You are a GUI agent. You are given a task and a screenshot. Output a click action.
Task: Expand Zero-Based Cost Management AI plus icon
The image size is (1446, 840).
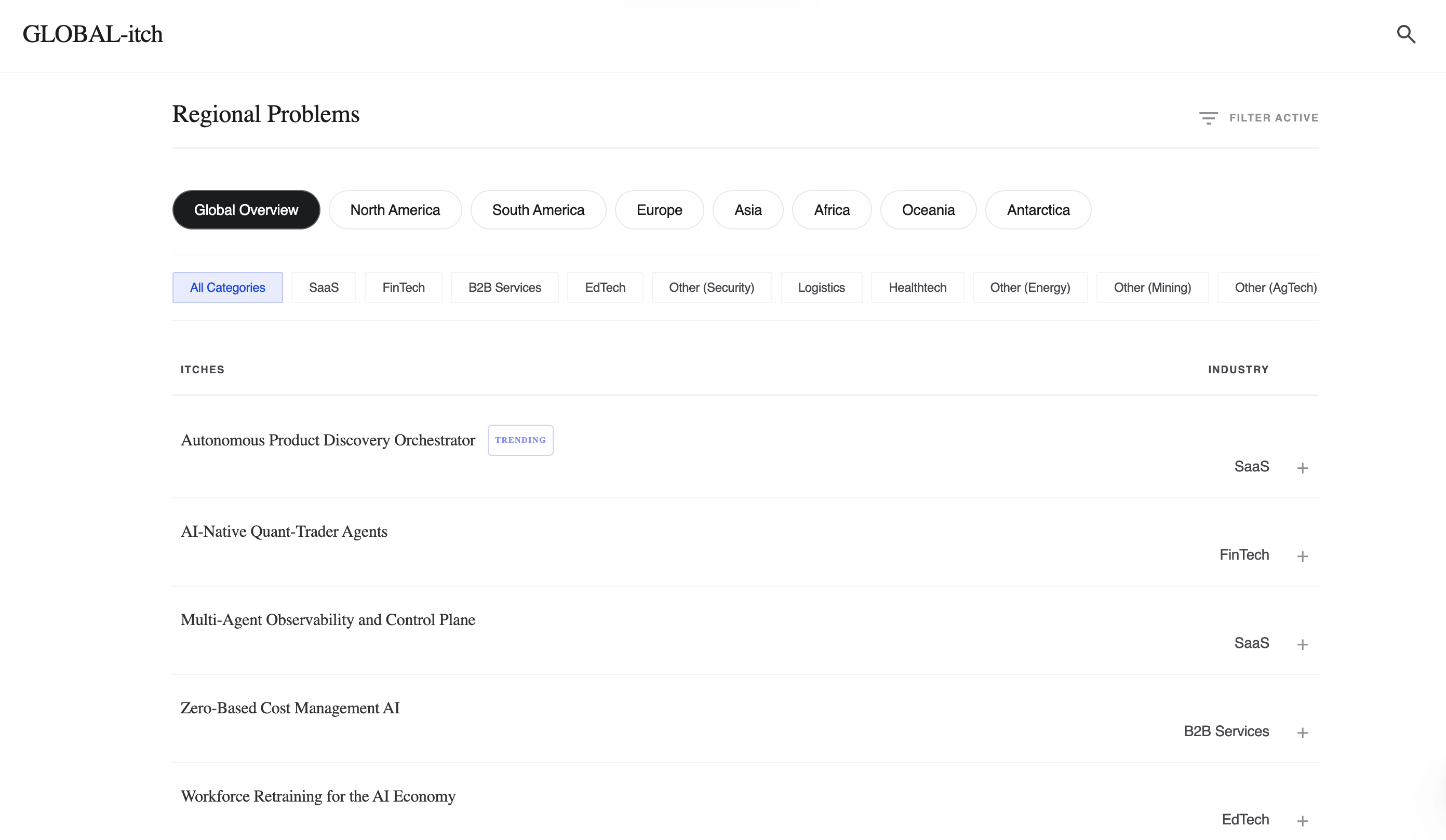1302,733
